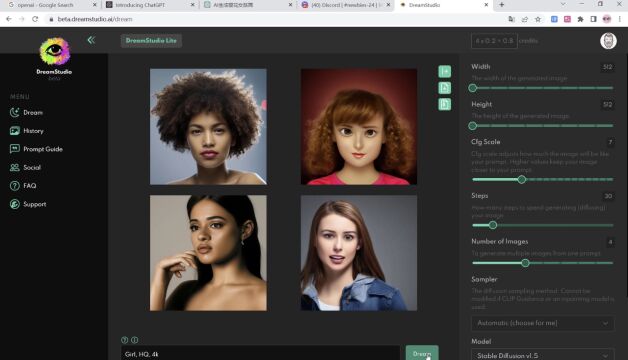Click the Number of Images slider handle

coord(525,263)
